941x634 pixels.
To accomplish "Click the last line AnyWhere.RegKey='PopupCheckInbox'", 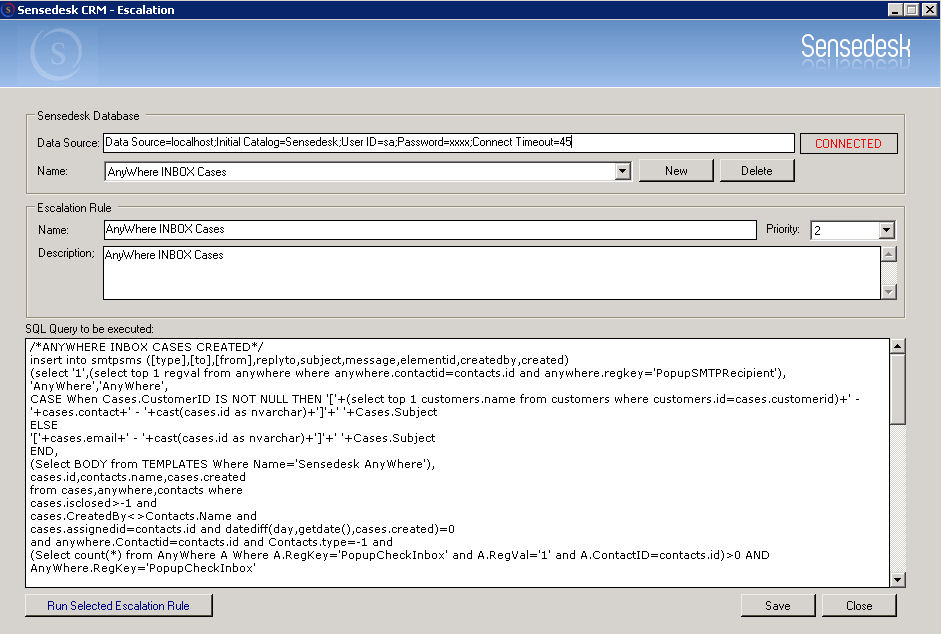I will coord(143,568).
